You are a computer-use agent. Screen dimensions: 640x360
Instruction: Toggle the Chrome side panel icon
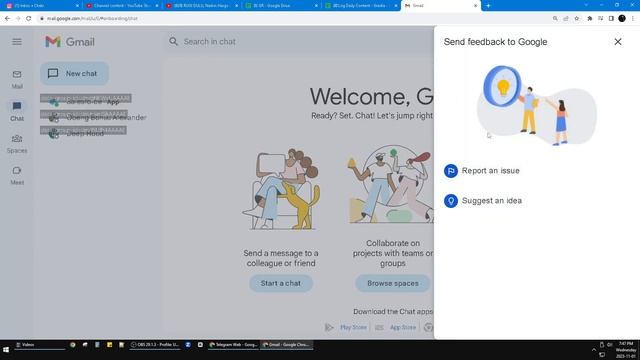[x=611, y=18]
